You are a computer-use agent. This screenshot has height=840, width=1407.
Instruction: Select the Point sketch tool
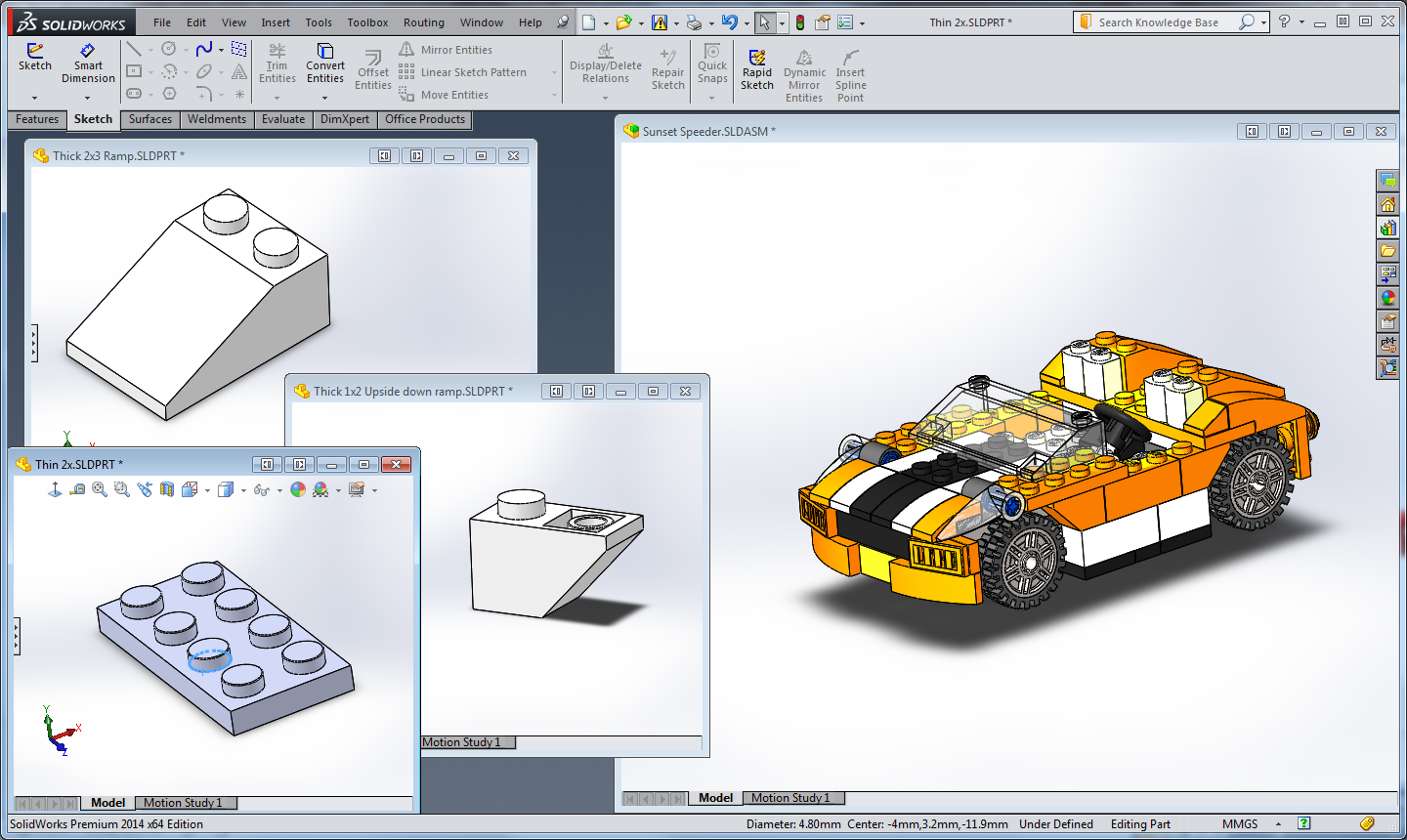239,95
